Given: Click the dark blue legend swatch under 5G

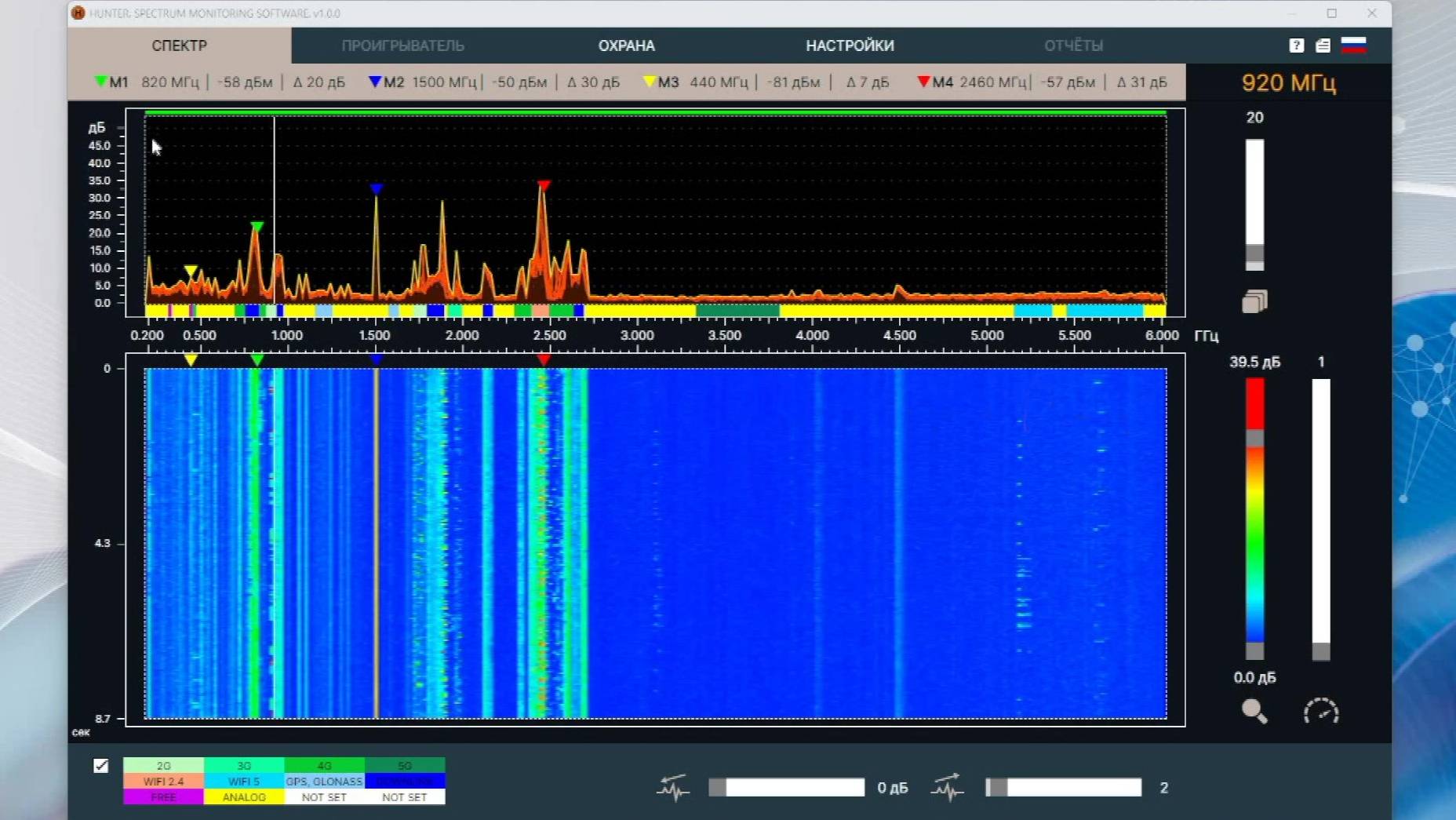Looking at the screenshot, I should pyautogui.click(x=405, y=782).
